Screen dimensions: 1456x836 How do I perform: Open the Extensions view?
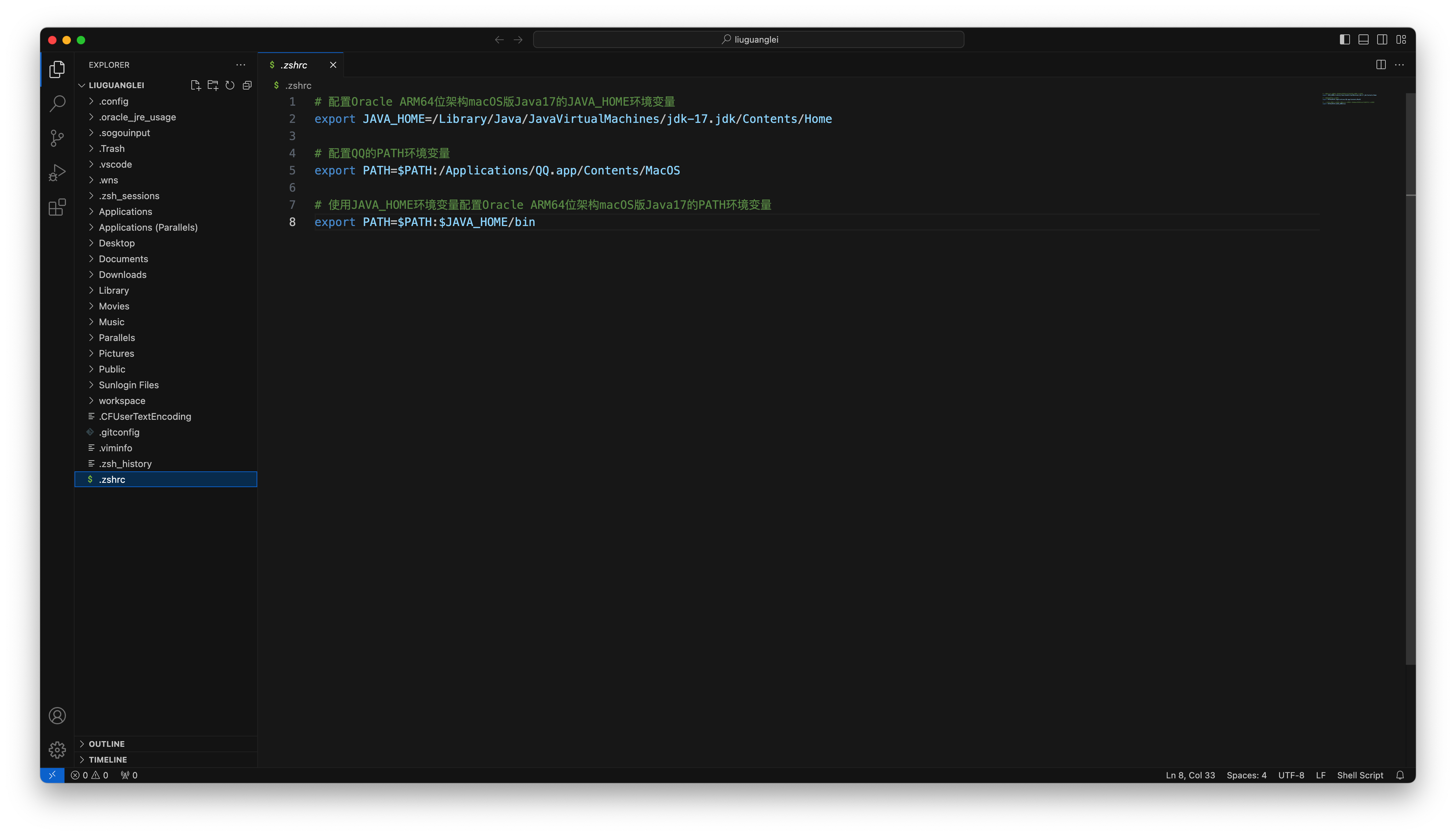point(57,207)
